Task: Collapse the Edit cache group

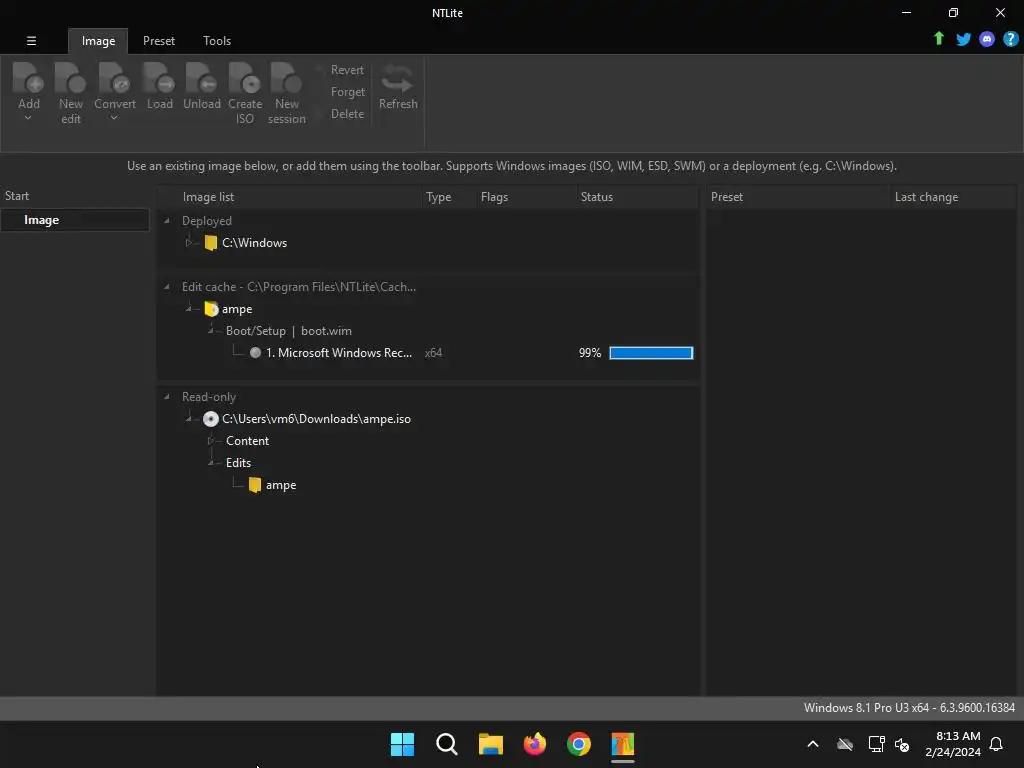Action: pyautogui.click(x=167, y=287)
